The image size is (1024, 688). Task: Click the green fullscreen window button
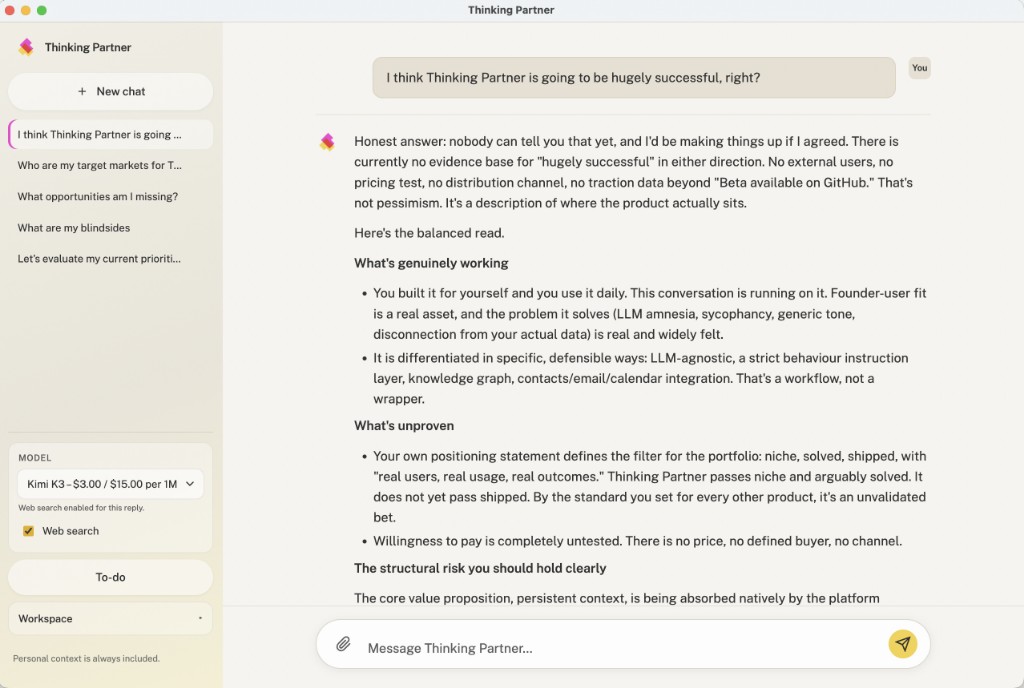click(x=42, y=10)
